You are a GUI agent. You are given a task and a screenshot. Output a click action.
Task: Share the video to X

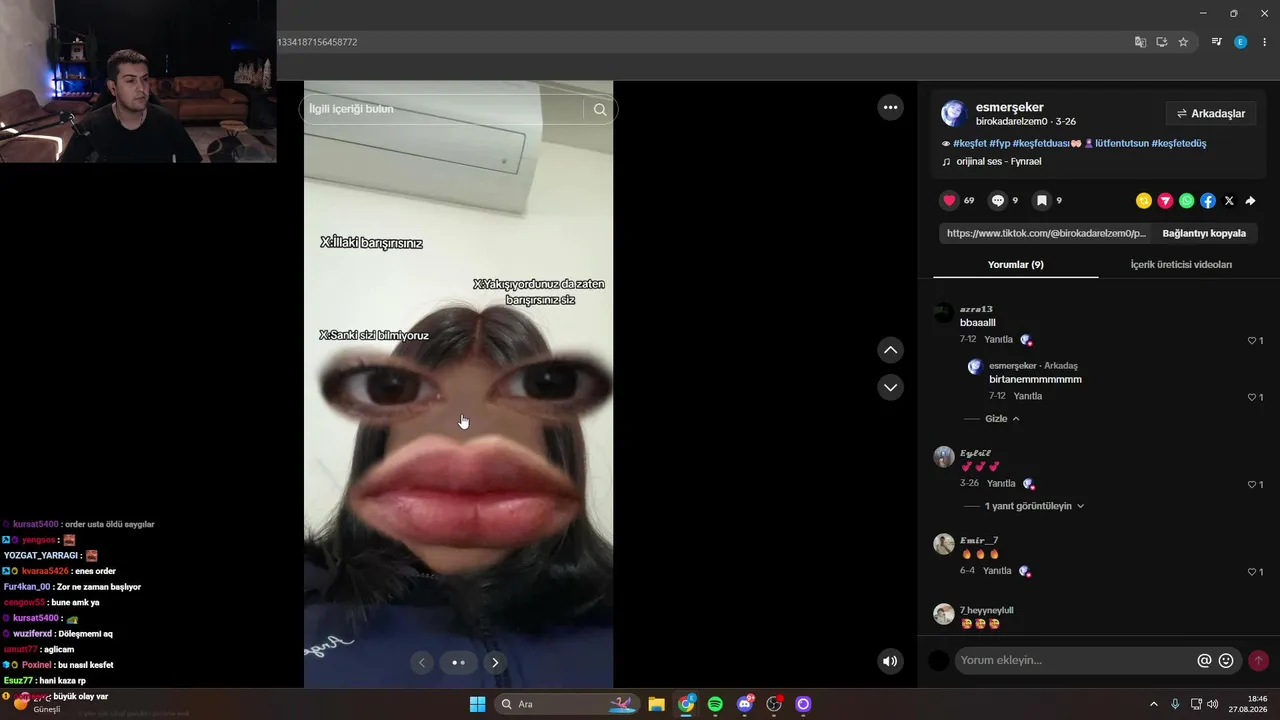pyautogui.click(x=1229, y=201)
